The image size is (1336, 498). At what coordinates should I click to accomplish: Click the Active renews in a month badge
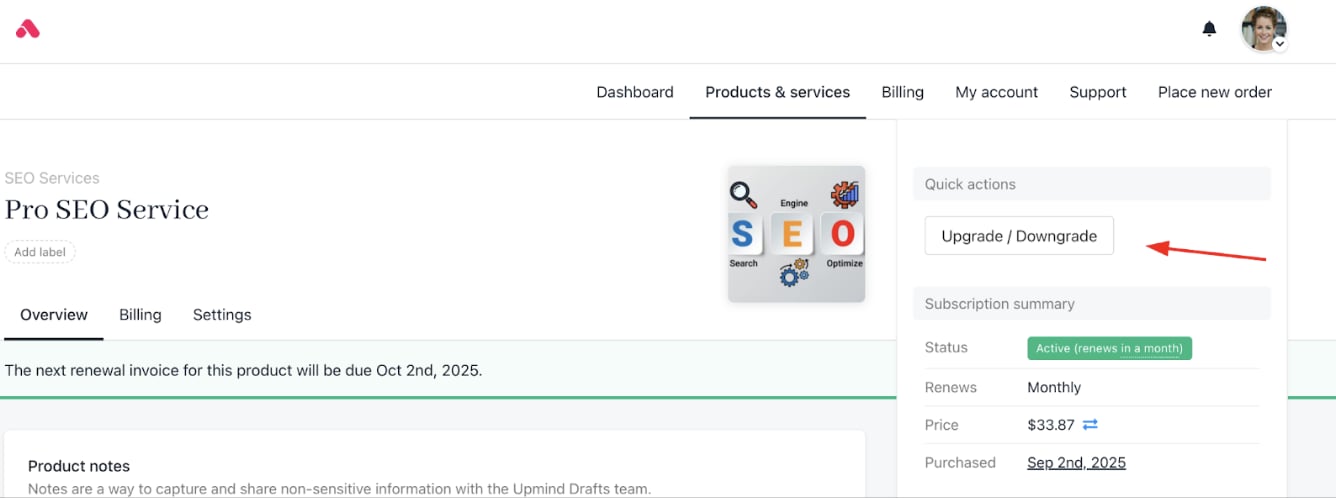(x=1109, y=348)
